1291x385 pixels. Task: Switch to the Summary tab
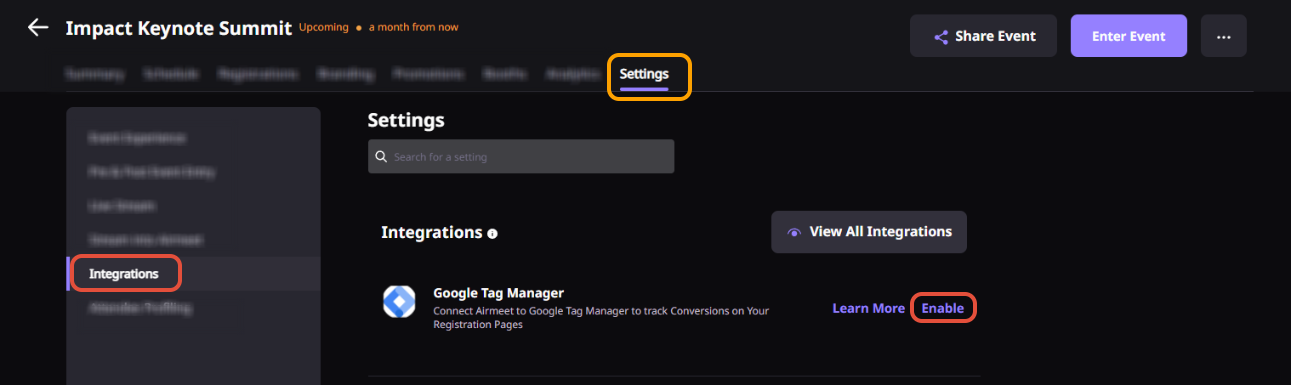(x=95, y=74)
